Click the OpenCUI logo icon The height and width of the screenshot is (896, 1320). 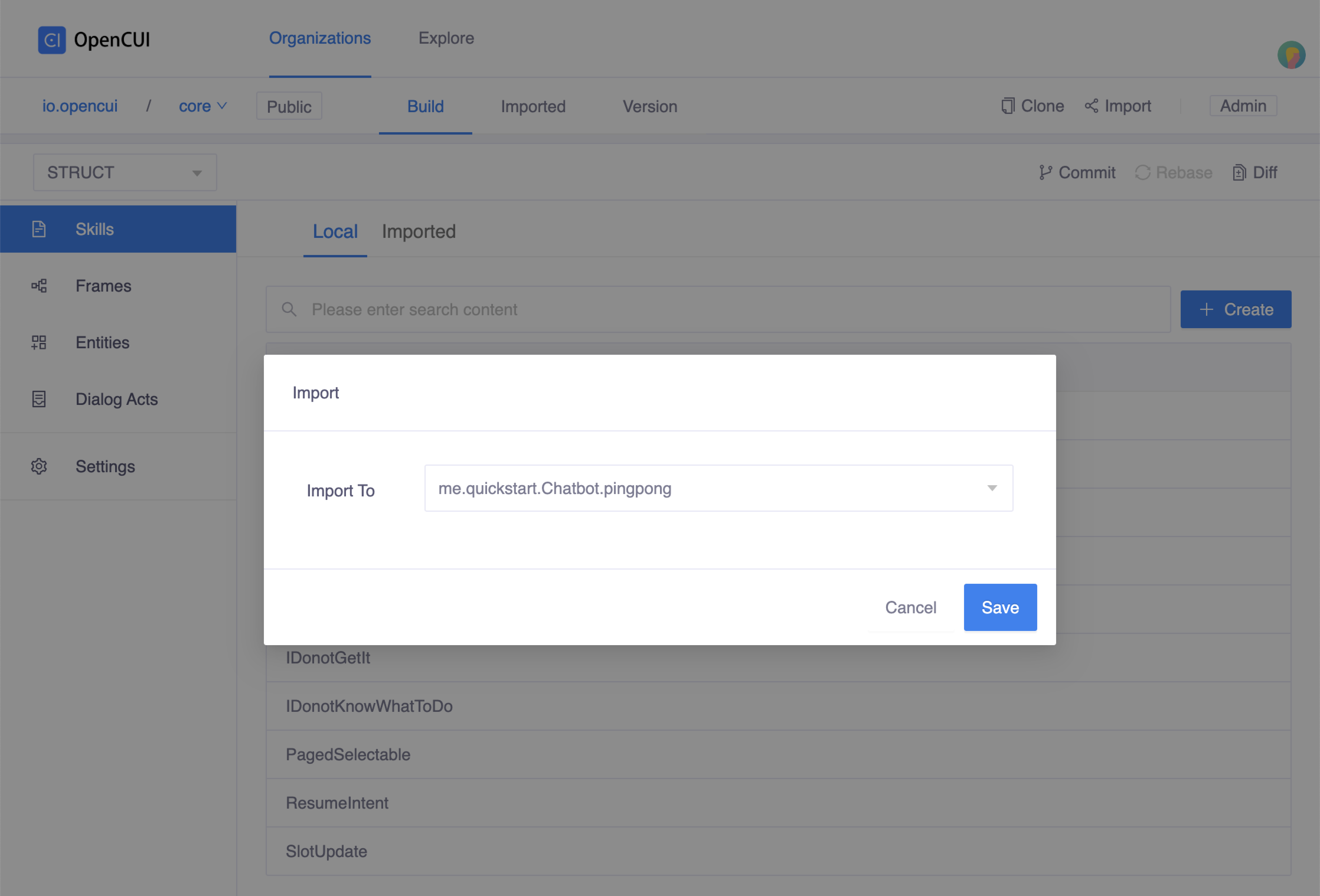(x=52, y=40)
